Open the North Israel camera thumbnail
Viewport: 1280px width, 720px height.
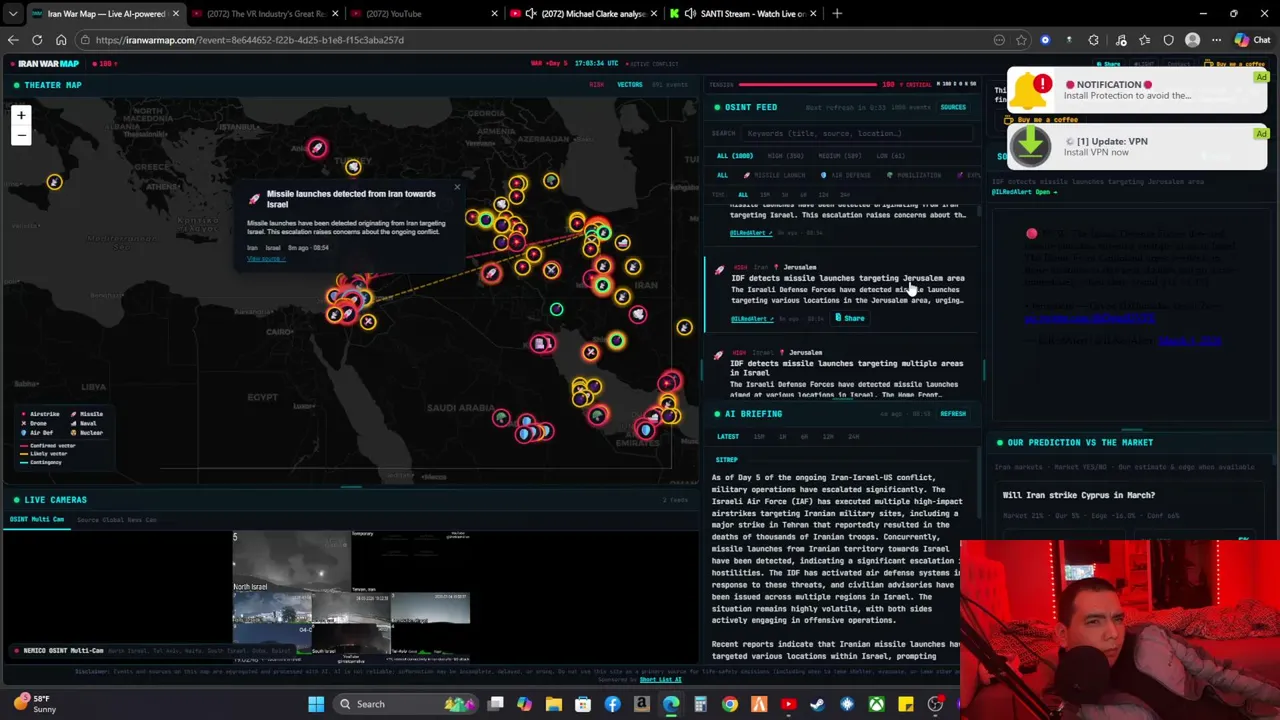pyautogui.click(x=292, y=561)
